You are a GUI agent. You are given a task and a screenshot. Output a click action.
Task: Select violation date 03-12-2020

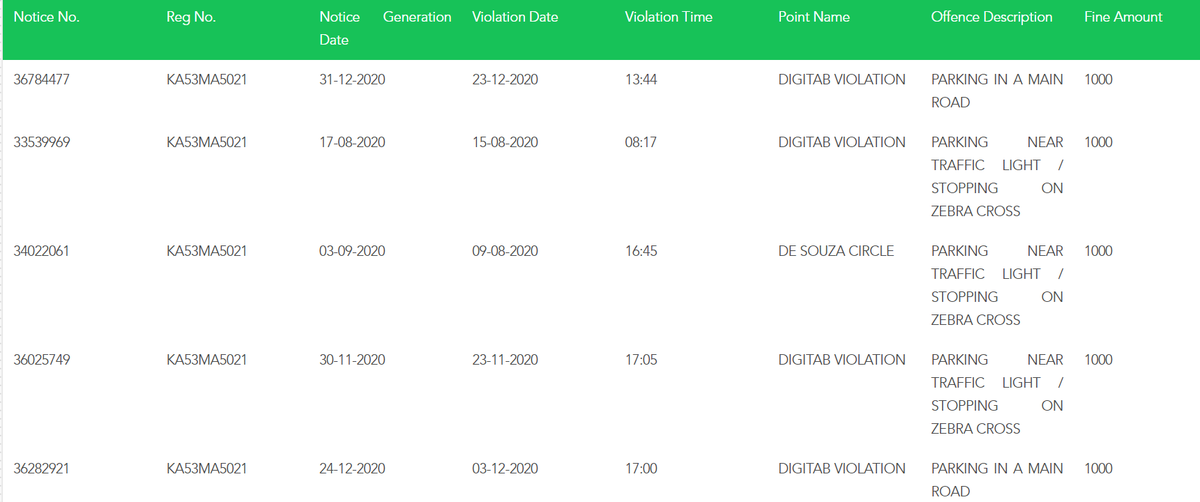tap(505, 469)
